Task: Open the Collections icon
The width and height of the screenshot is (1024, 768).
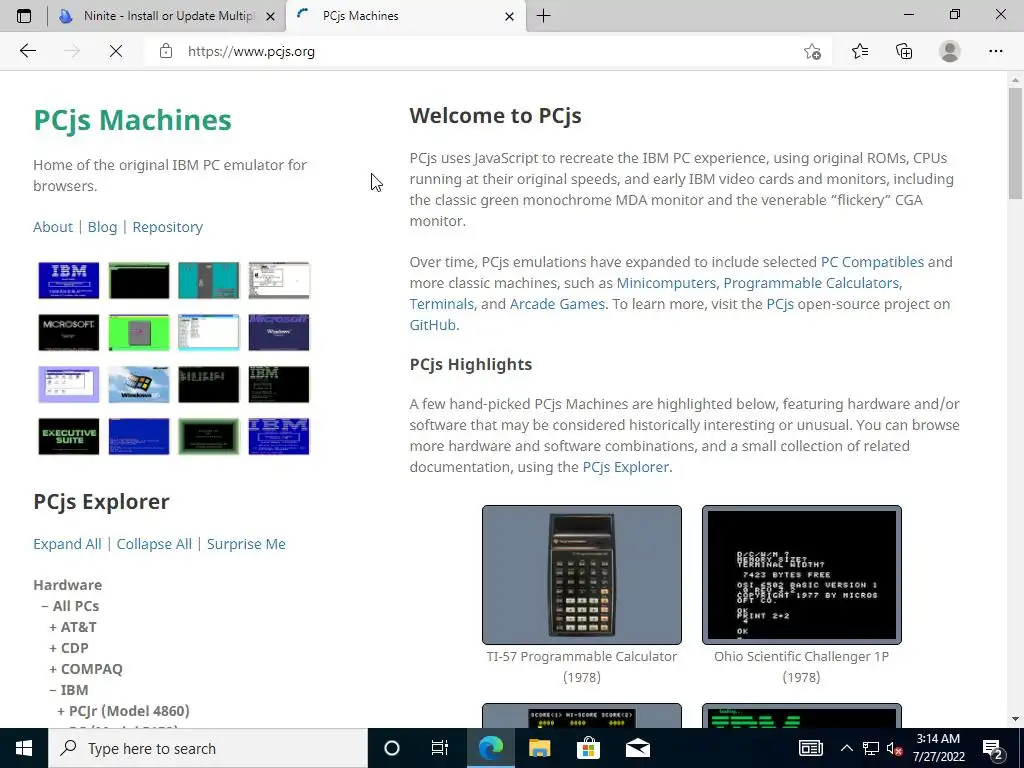Action: (904, 51)
